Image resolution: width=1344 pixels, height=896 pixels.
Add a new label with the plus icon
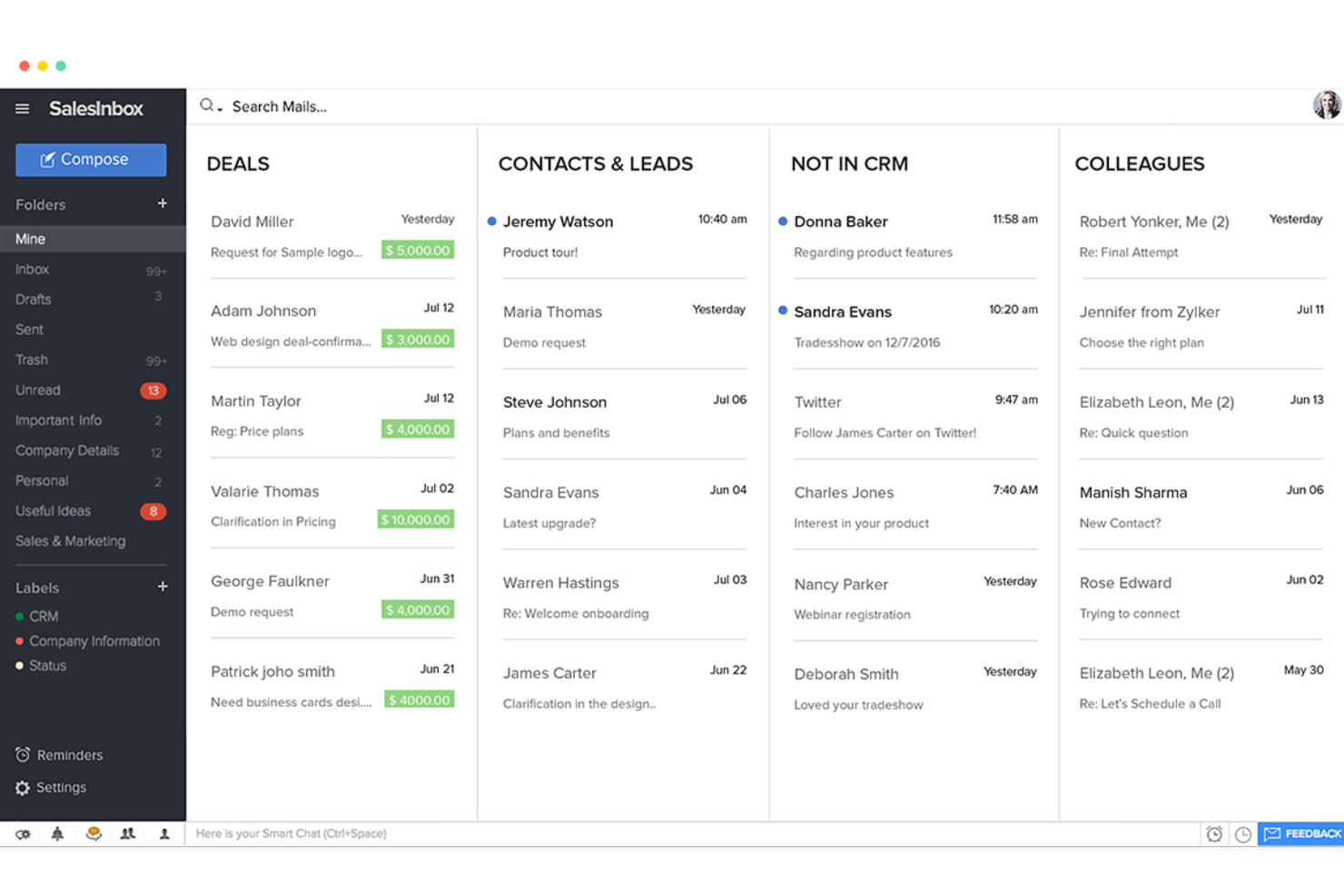click(x=163, y=586)
